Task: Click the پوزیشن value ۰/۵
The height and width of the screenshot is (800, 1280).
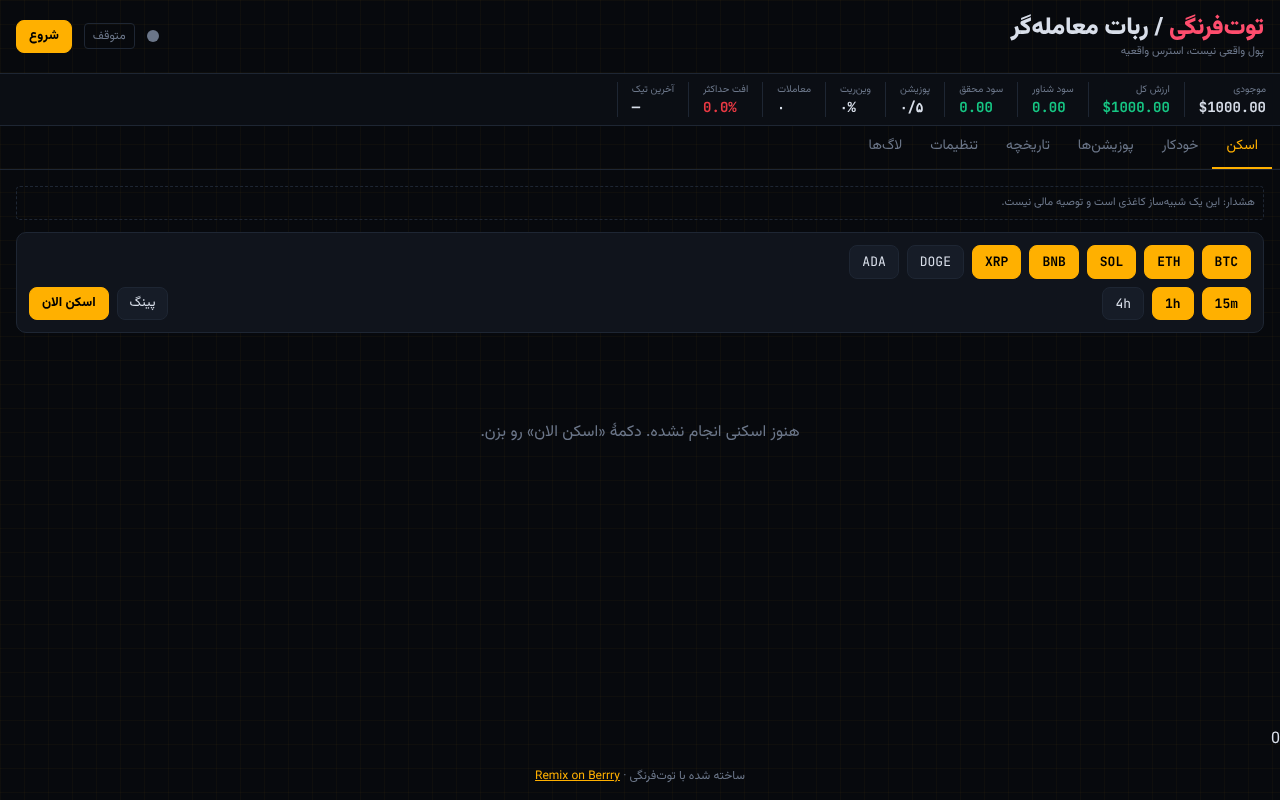Action: [912, 108]
